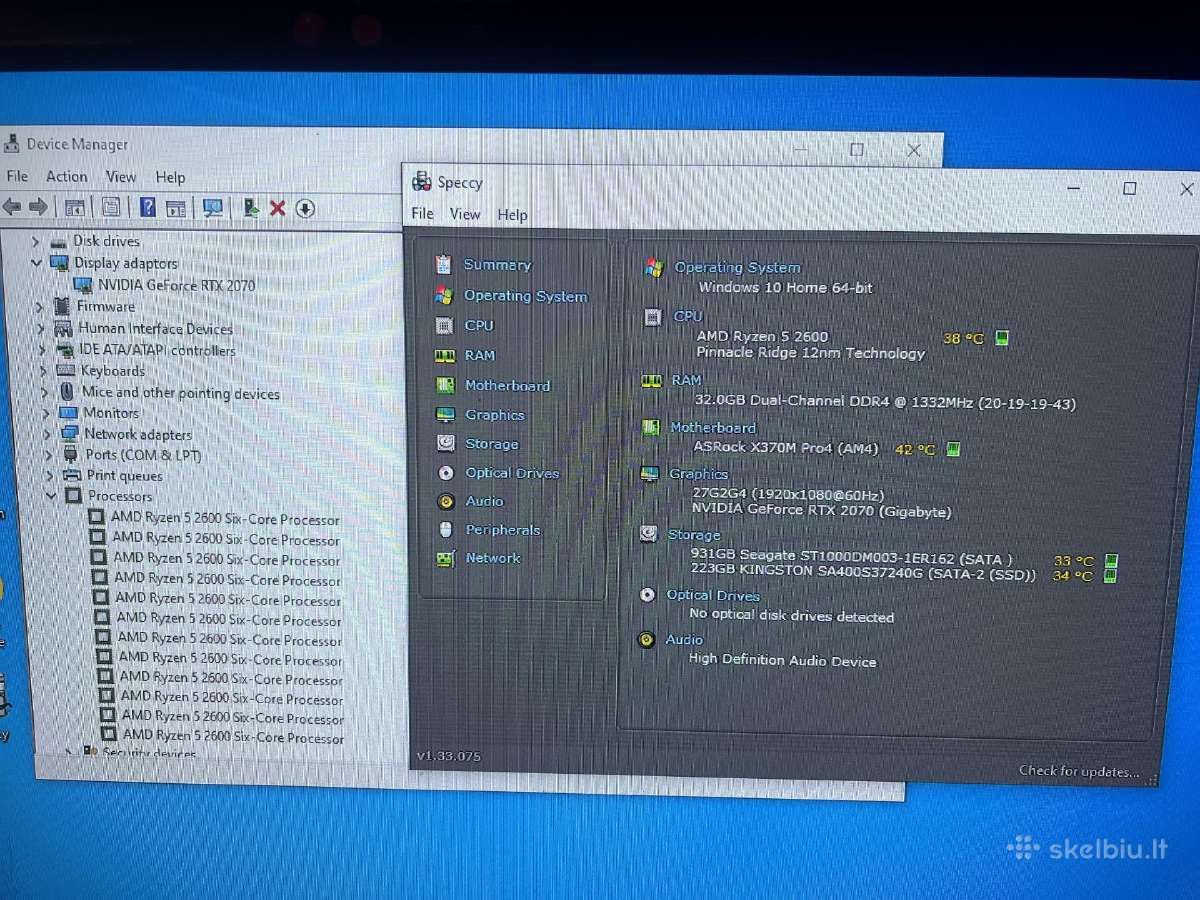Image resolution: width=1200 pixels, height=900 pixels.
Task: Open Motherboard heading link in Speccy summary
Action: [713, 427]
